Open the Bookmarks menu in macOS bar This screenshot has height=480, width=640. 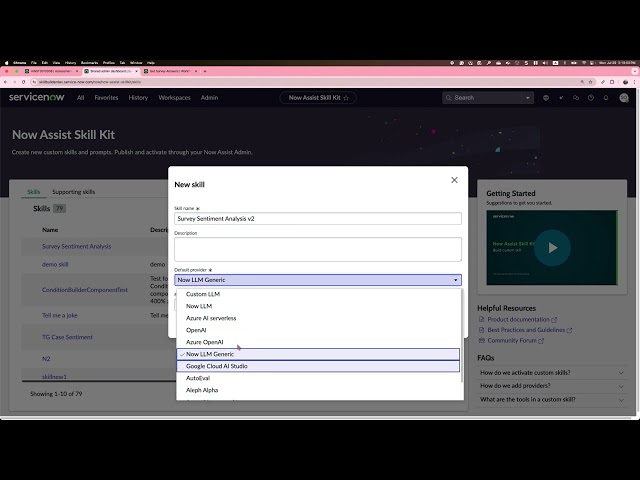89,63
